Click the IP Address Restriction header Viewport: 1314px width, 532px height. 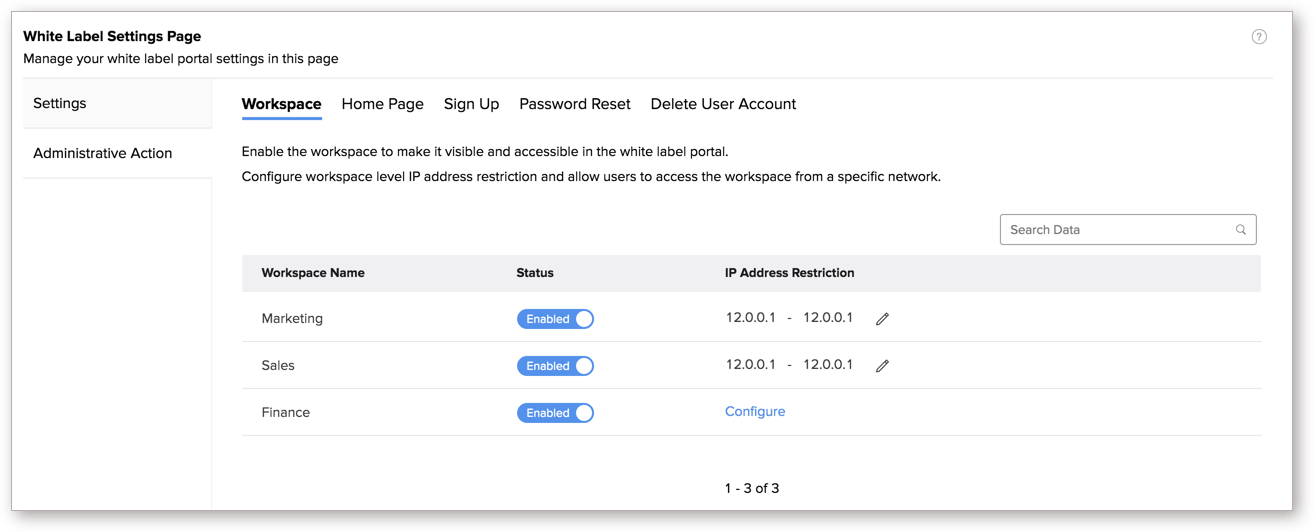click(x=790, y=273)
